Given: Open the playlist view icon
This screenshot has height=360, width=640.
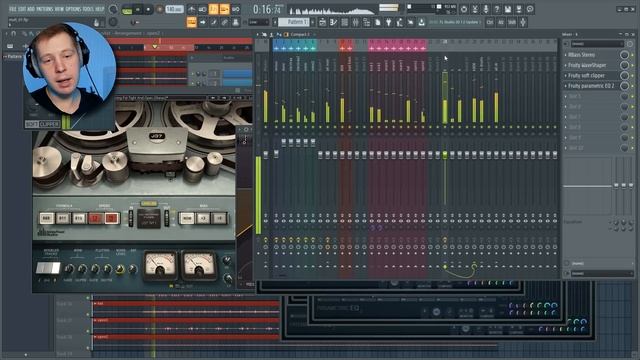Looking at the screenshot, I should [322, 22].
